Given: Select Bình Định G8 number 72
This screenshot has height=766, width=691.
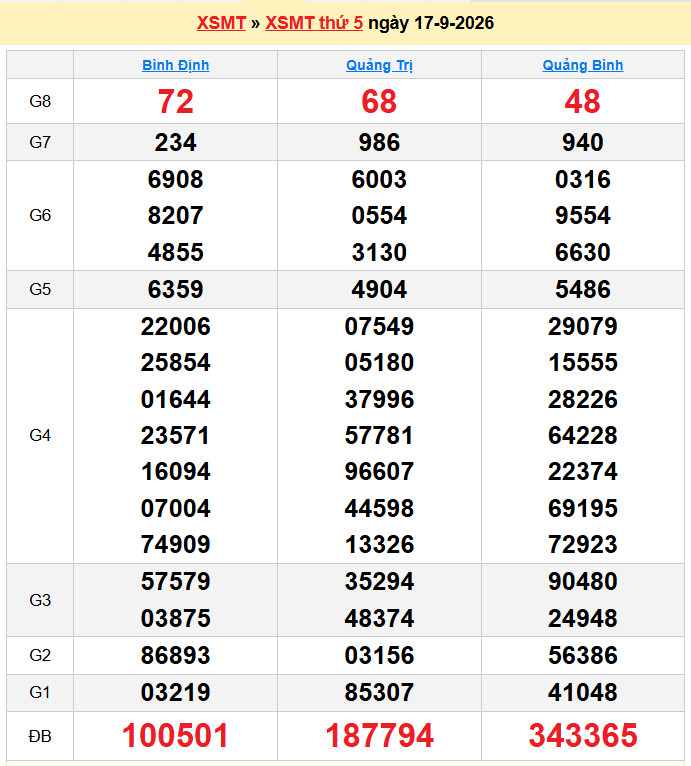Looking at the screenshot, I should click(x=175, y=102).
